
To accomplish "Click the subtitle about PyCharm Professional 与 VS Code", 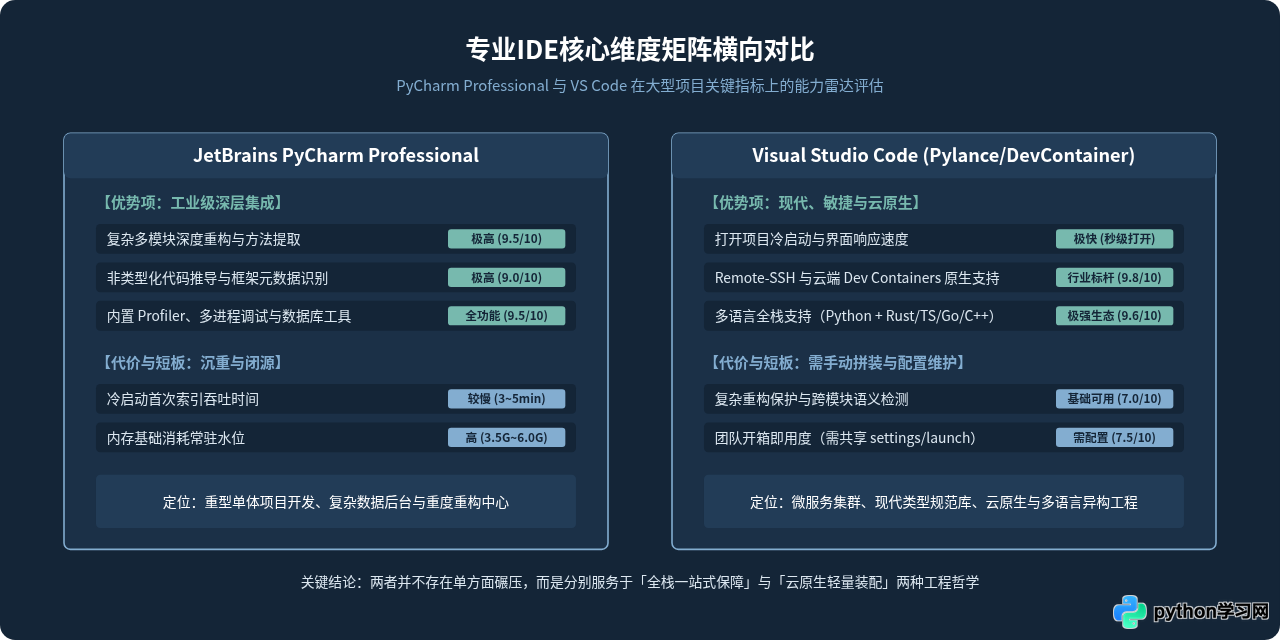I will pyautogui.click(x=640, y=86).
